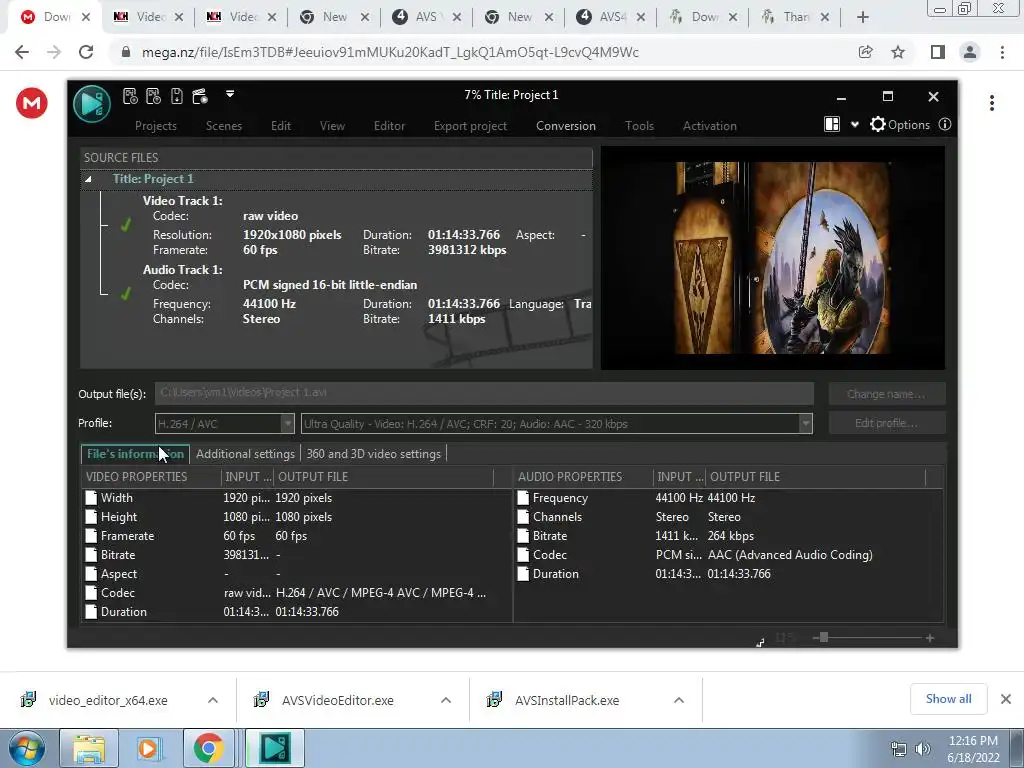
Task: Click the clapperboard preview toolbar icon
Action: point(200,97)
